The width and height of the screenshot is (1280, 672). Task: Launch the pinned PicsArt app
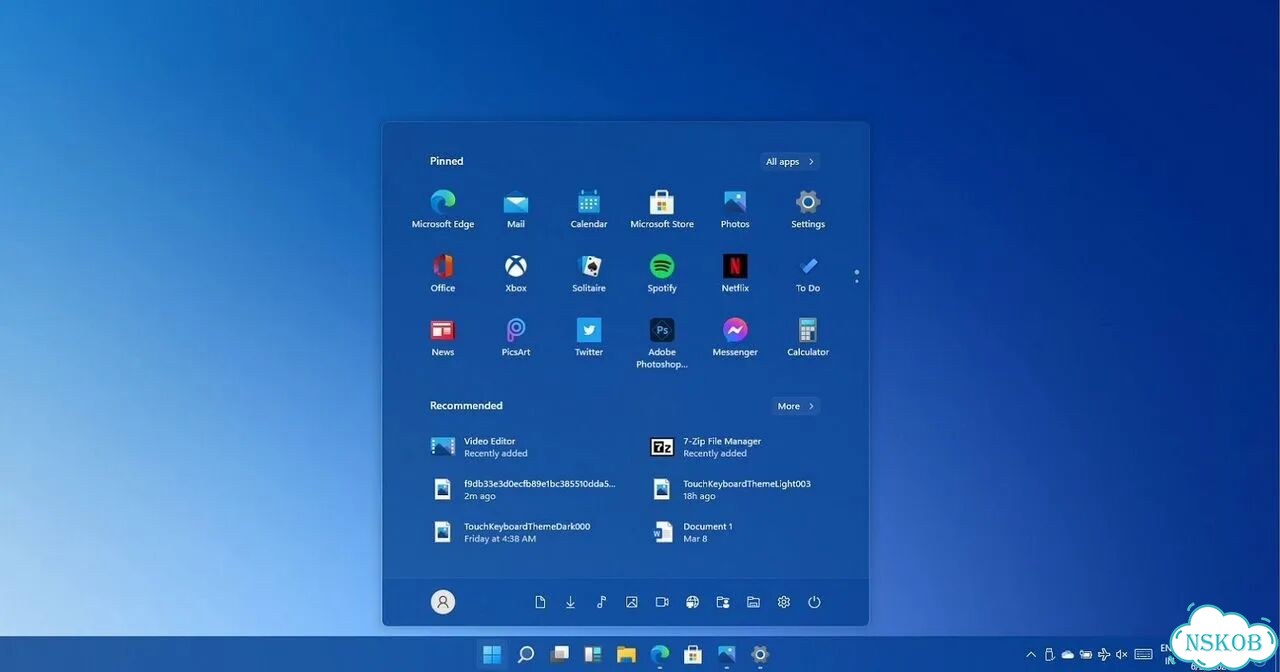click(x=516, y=338)
